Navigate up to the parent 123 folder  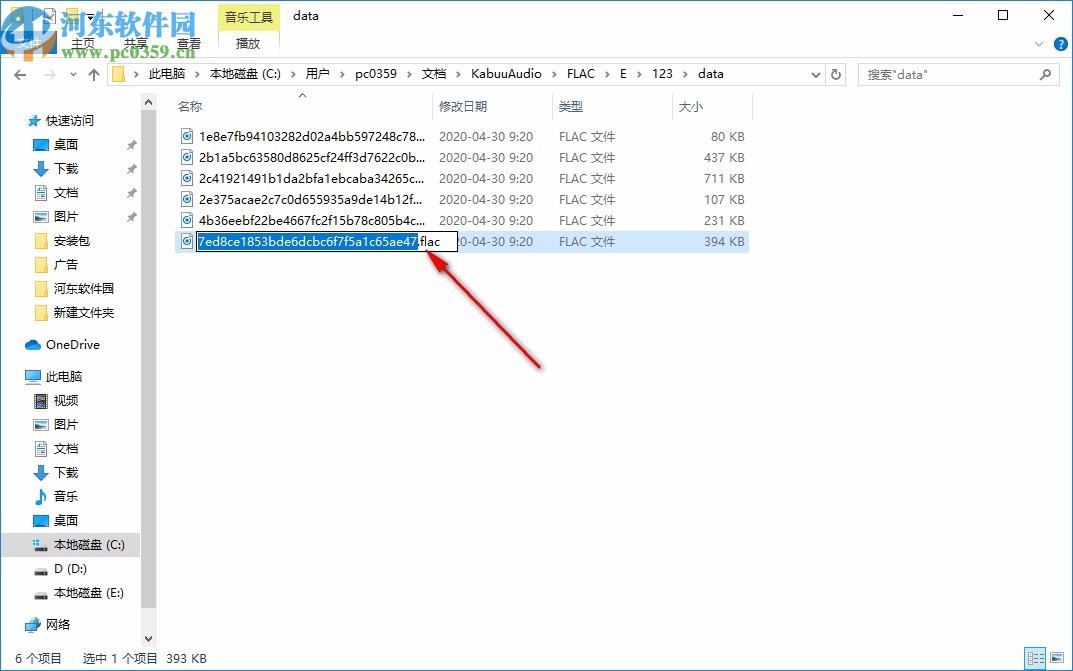(x=93, y=73)
